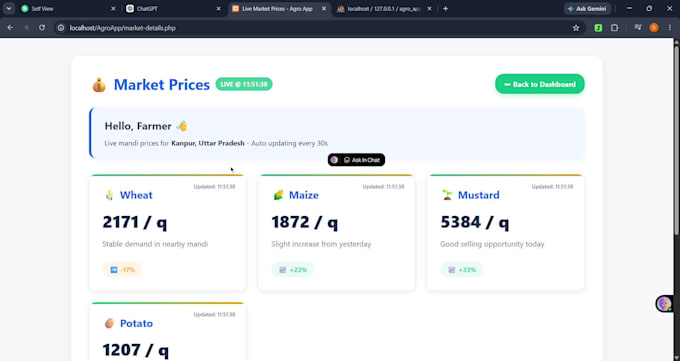Click Stable demand in nearby mandi text
The width and height of the screenshot is (680, 361).
point(155,244)
